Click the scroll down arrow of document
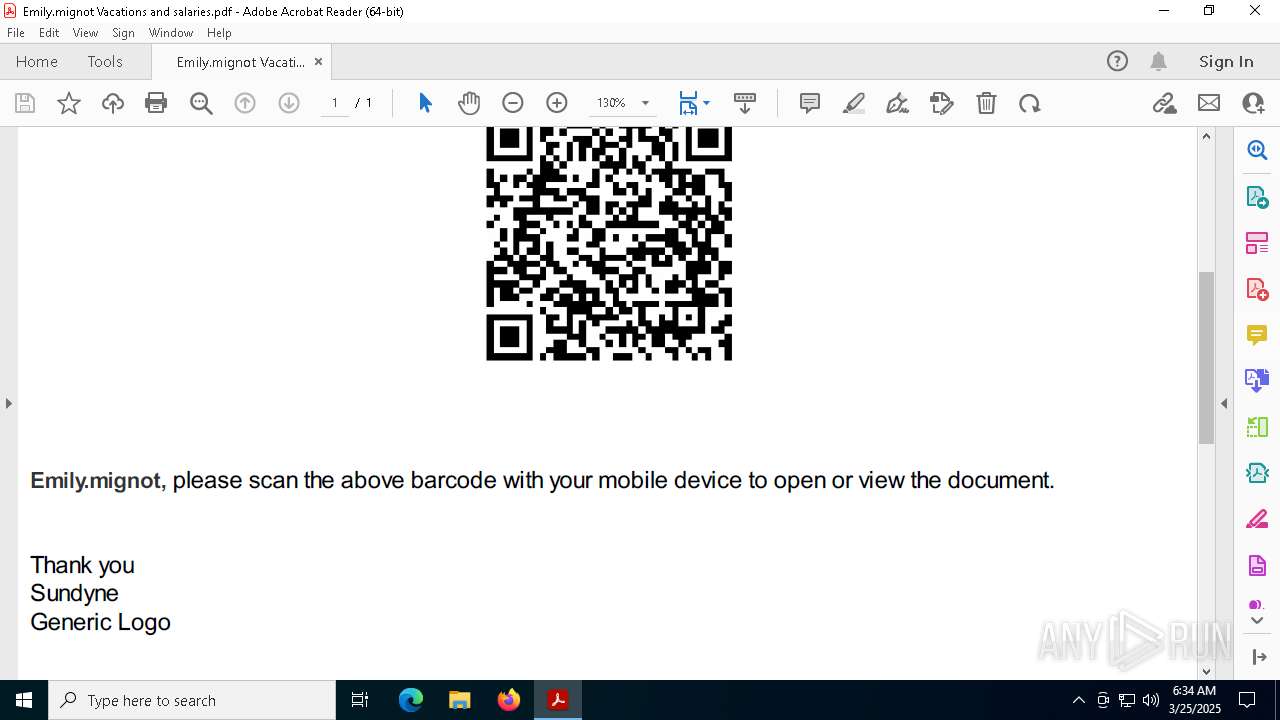1280x720 pixels. [1206, 671]
